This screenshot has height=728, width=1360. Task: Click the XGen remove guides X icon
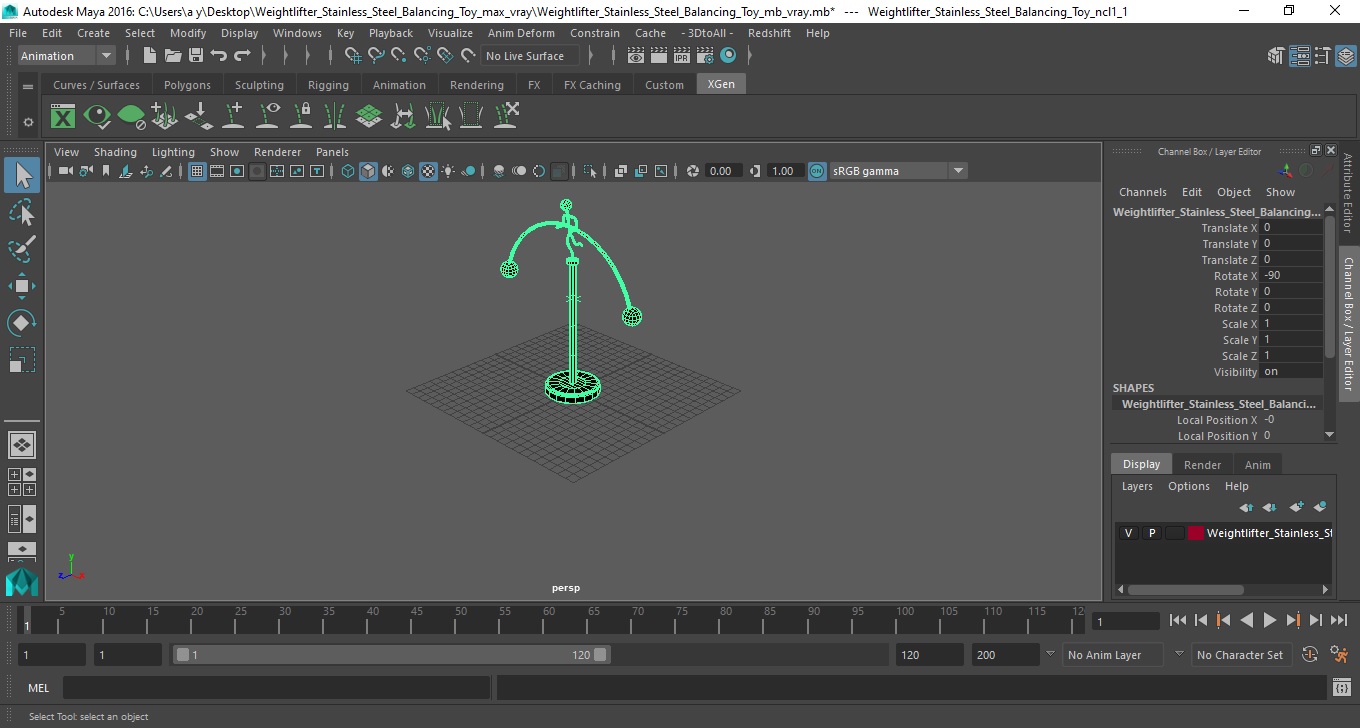[506, 117]
